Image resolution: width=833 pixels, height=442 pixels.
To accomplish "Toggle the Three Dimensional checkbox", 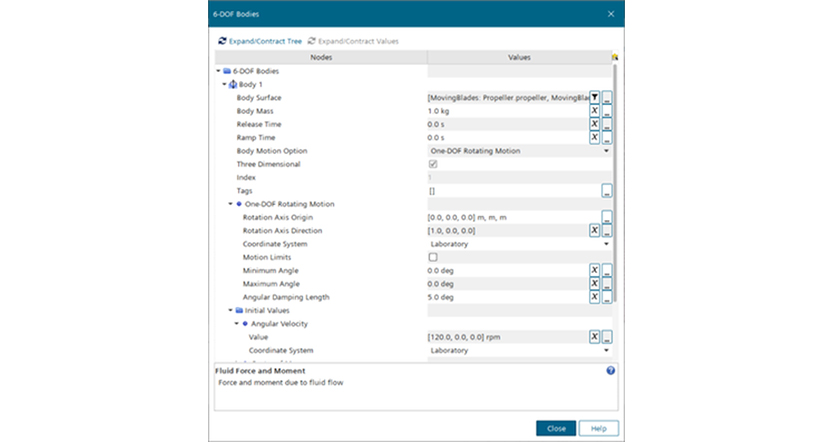I will click(x=433, y=164).
